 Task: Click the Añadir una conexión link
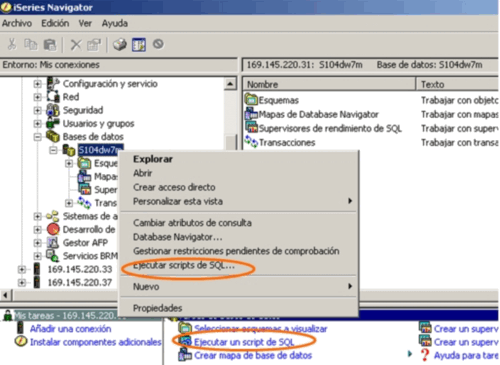click(x=70, y=329)
